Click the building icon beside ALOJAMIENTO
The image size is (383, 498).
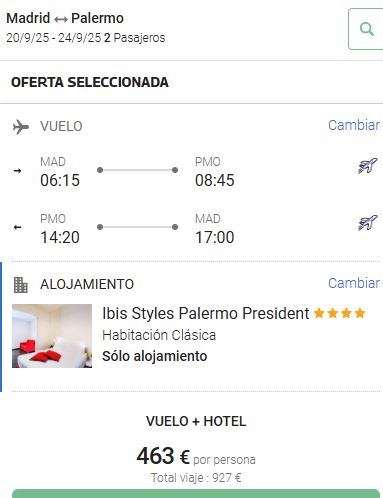coord(20,285)
